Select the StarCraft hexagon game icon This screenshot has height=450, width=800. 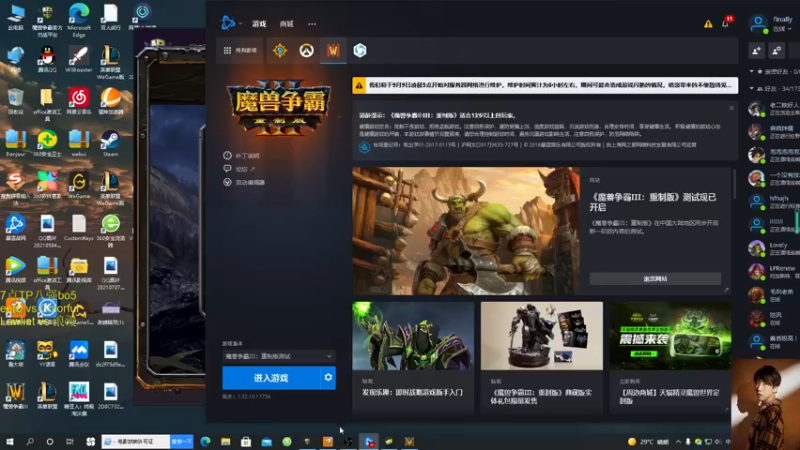click(x=360, y=50)
